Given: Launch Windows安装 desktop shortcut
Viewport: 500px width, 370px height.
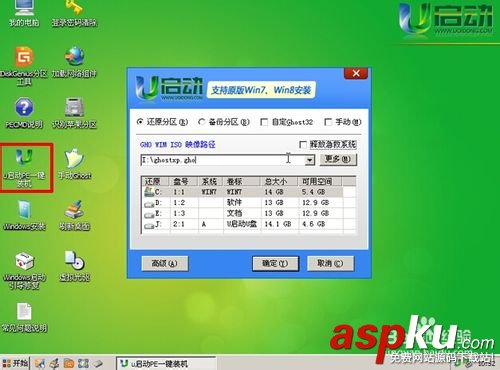Looking at the screenshot, I should tap(24, 215).
